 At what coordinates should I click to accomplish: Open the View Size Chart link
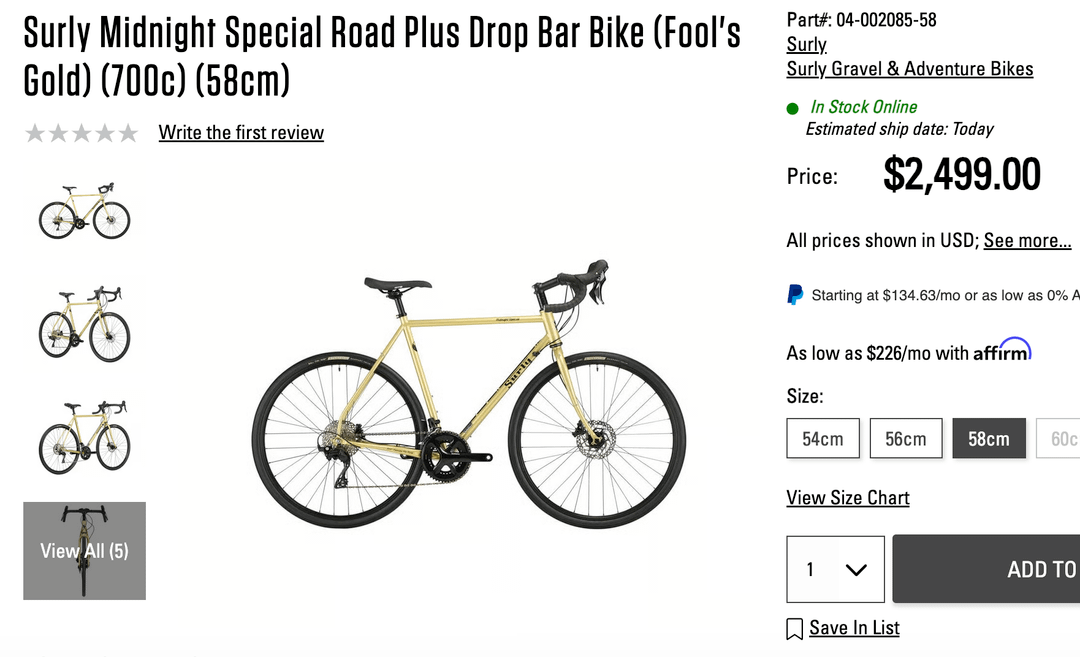pyautogui.click(x=848, y=498)
